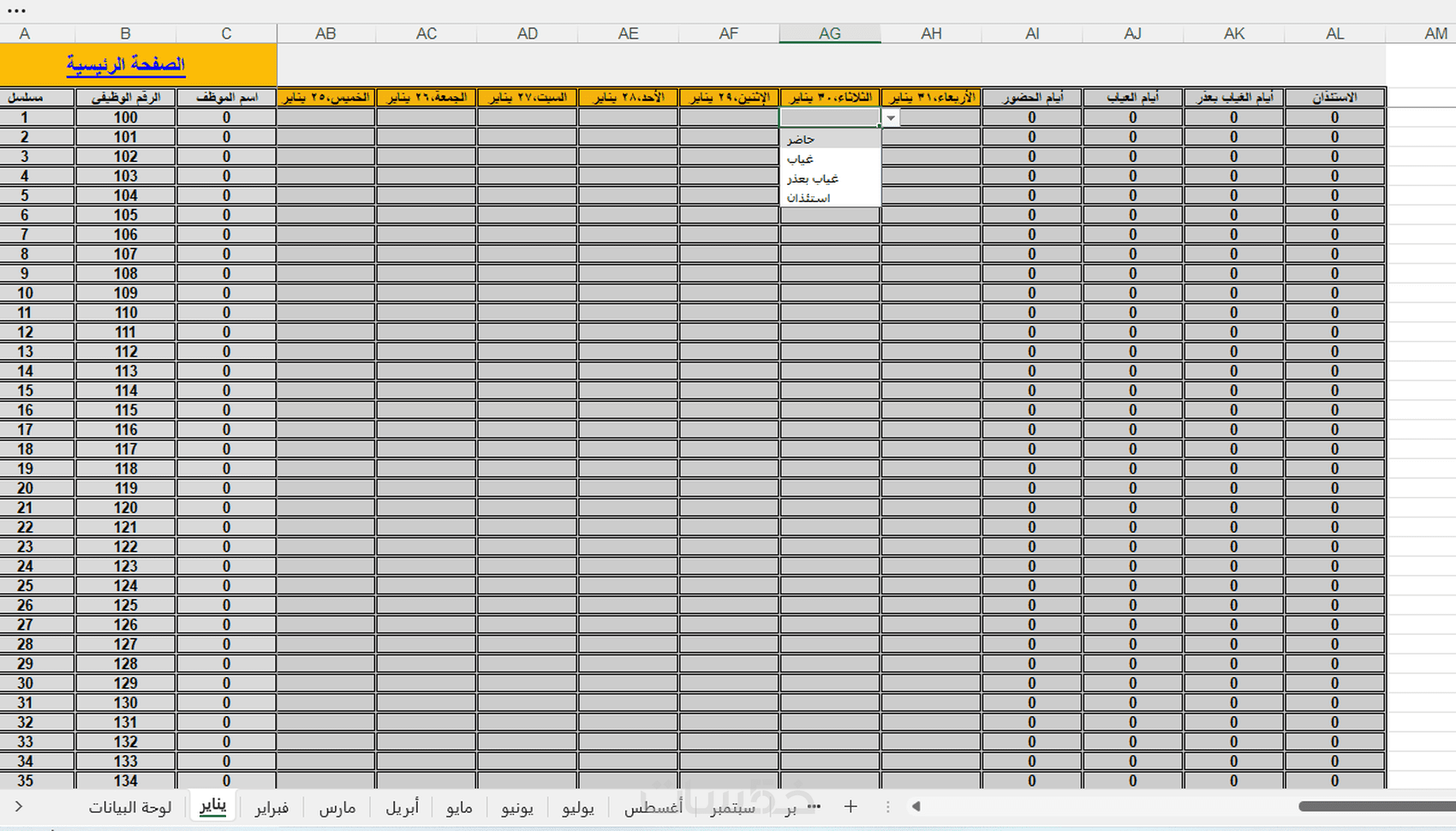Click the 'الجمعة،٢٦ يناير' date header
The image size is (1456, 831).
coord(427,98)
